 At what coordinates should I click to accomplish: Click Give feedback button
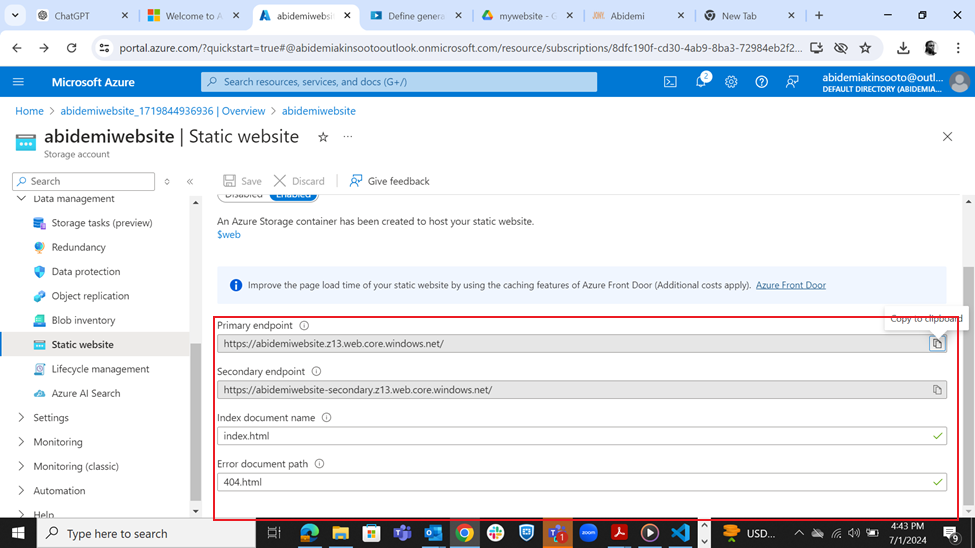click(x=389, y=181)
